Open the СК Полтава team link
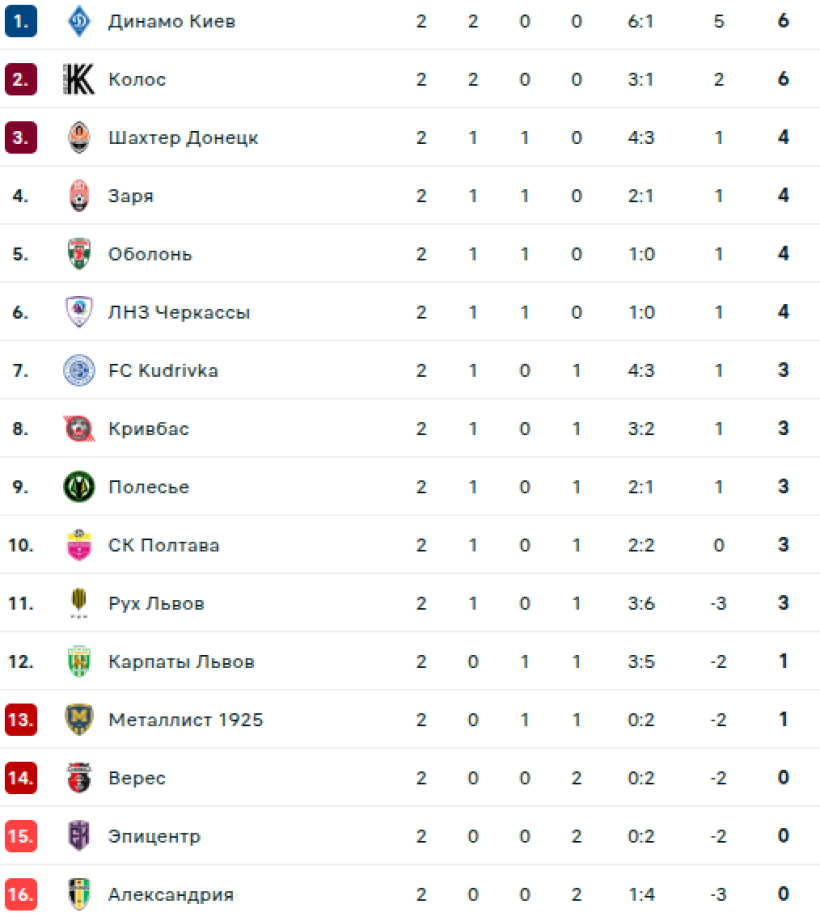 (x=164, y=545)
